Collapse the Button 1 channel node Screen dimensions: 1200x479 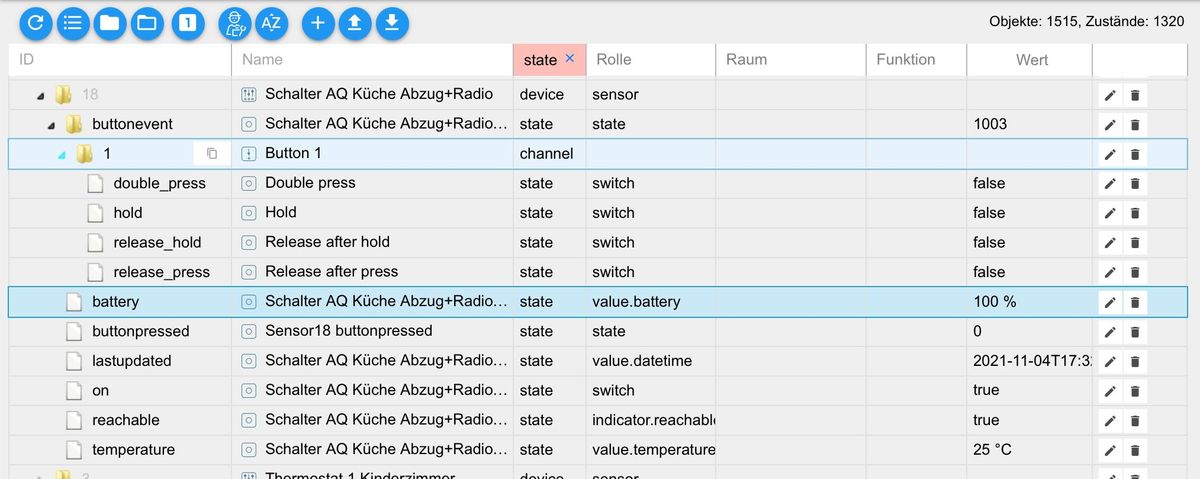tap(62, 155)
